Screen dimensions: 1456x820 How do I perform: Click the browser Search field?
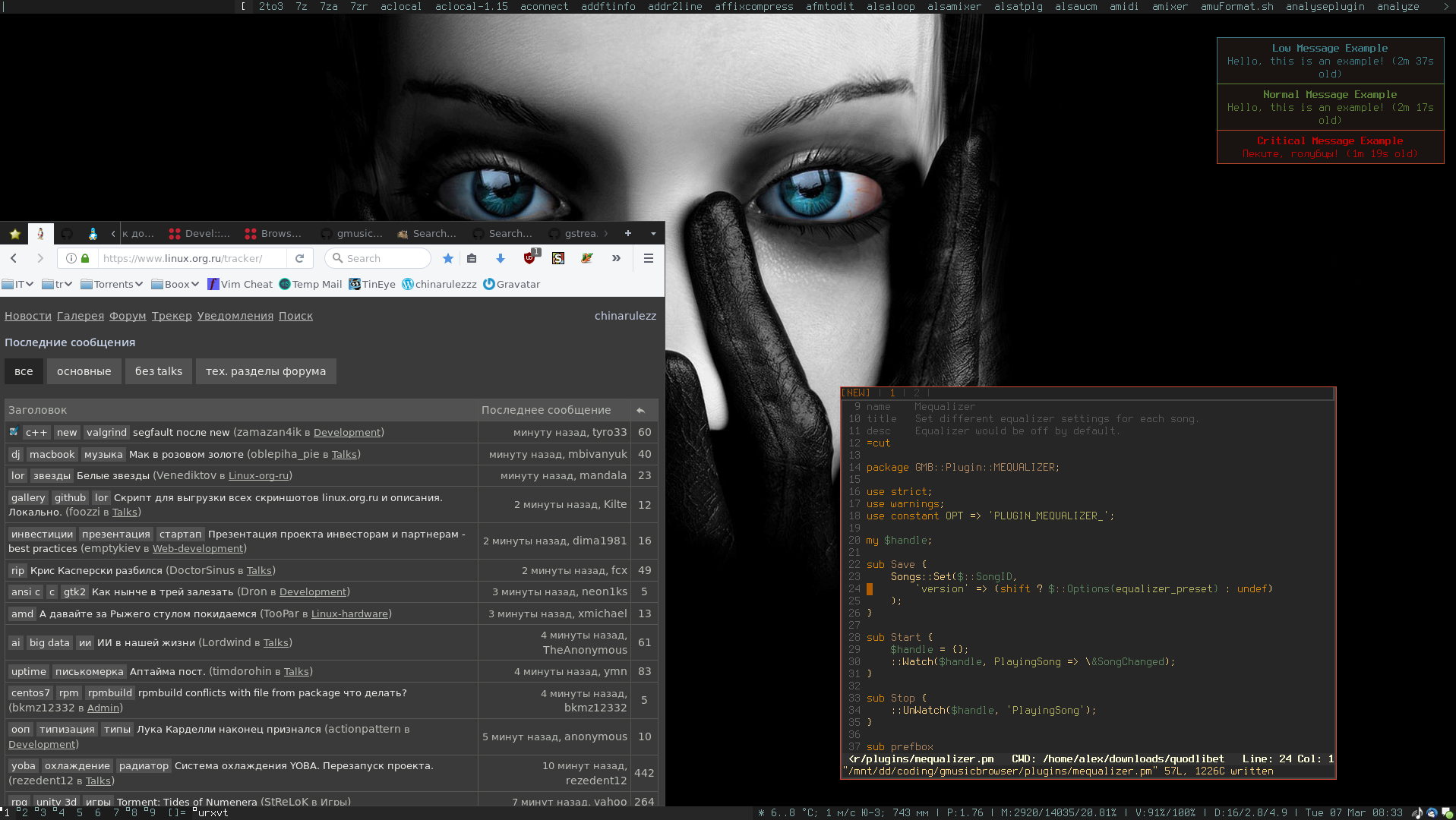coord(378,258)
